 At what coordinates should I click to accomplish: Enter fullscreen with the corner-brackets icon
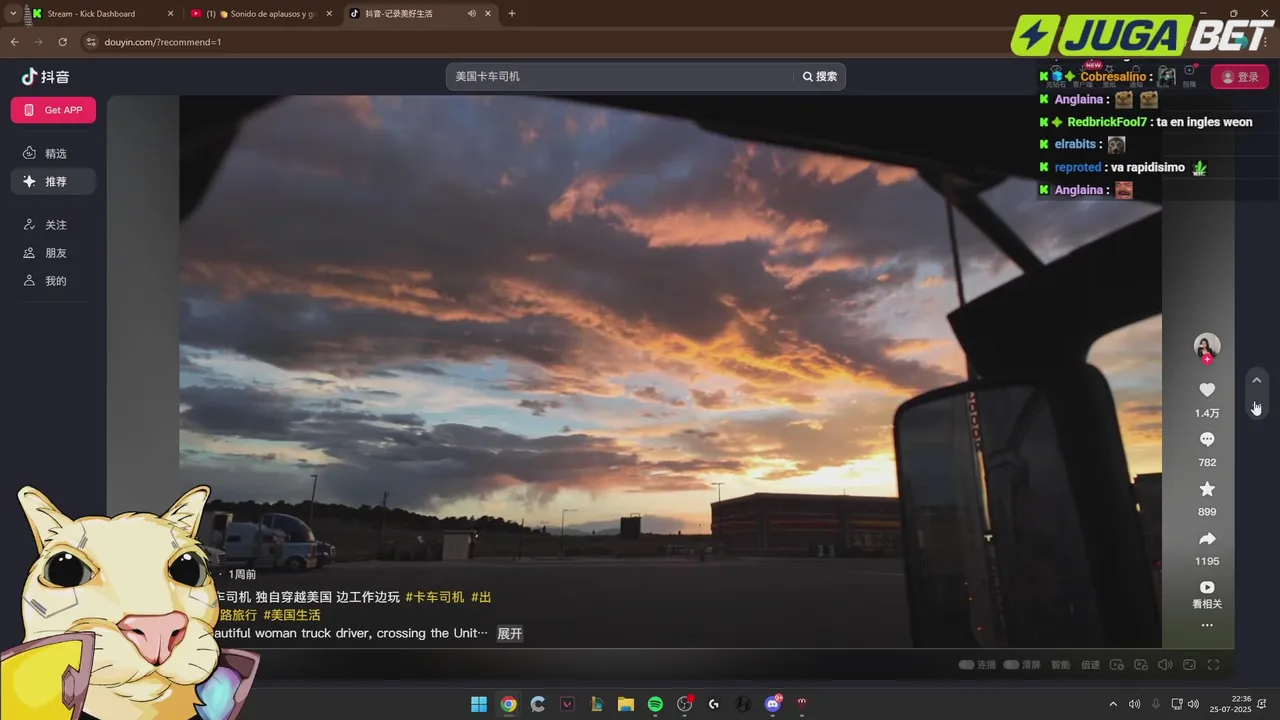click(1213, 665)
